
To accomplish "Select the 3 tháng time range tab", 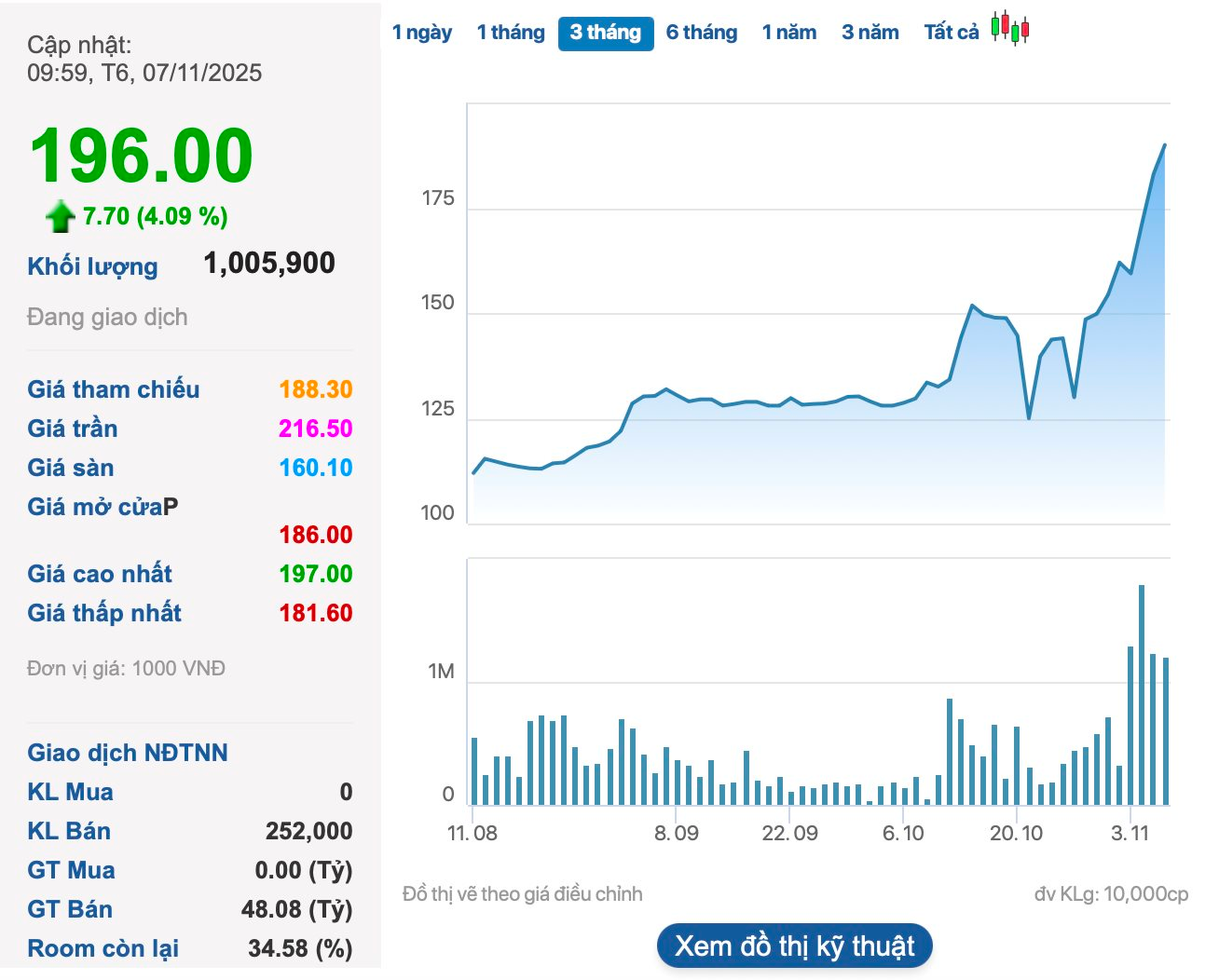I will [x=606, y=34].
